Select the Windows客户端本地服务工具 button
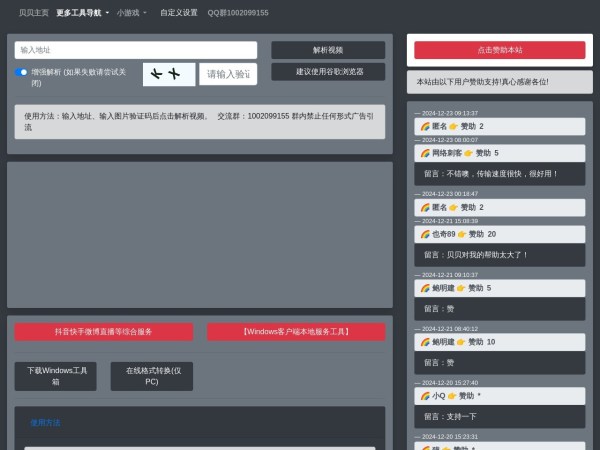This screenshot has height=450, width=600. pyautogui.click(x=296, y=332)
